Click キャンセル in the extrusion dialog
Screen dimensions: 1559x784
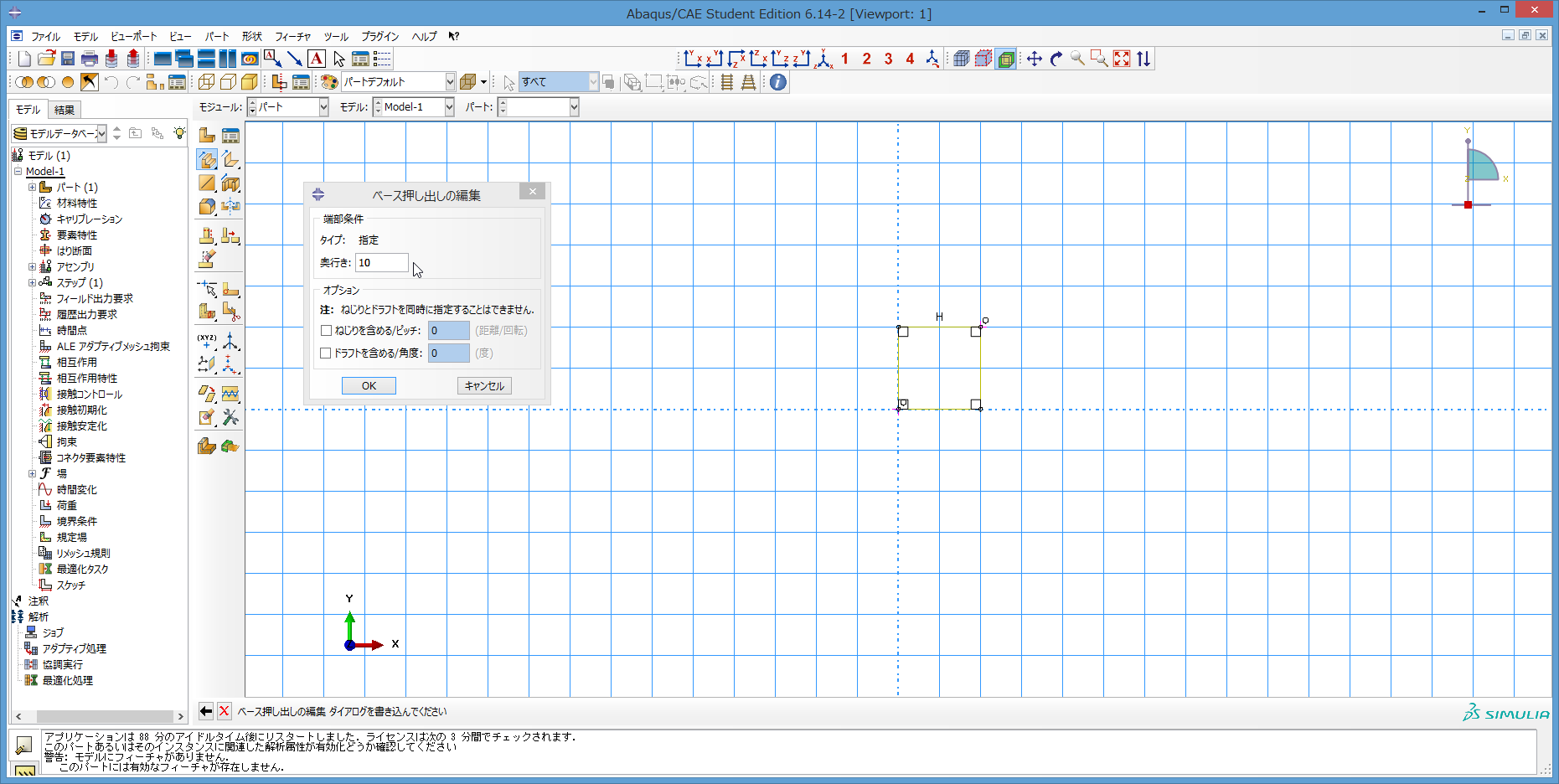tap(484, 386)
